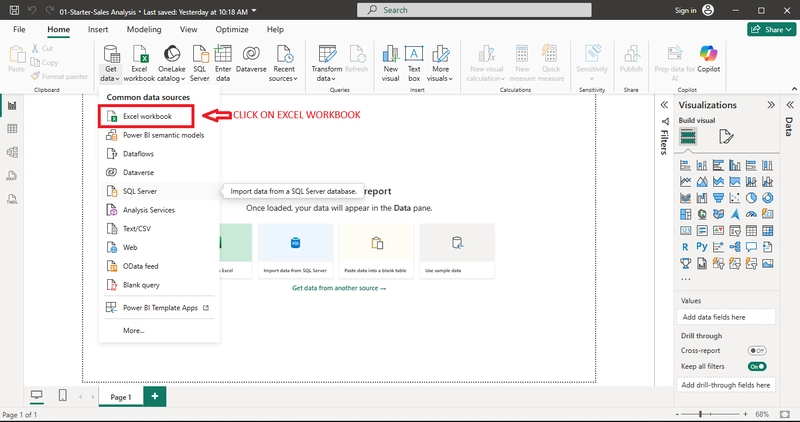Image resolution: width=800 pixels, height=422 pixels.
Task: Select Build visual fields icon
Action: (x=688, y=137)
